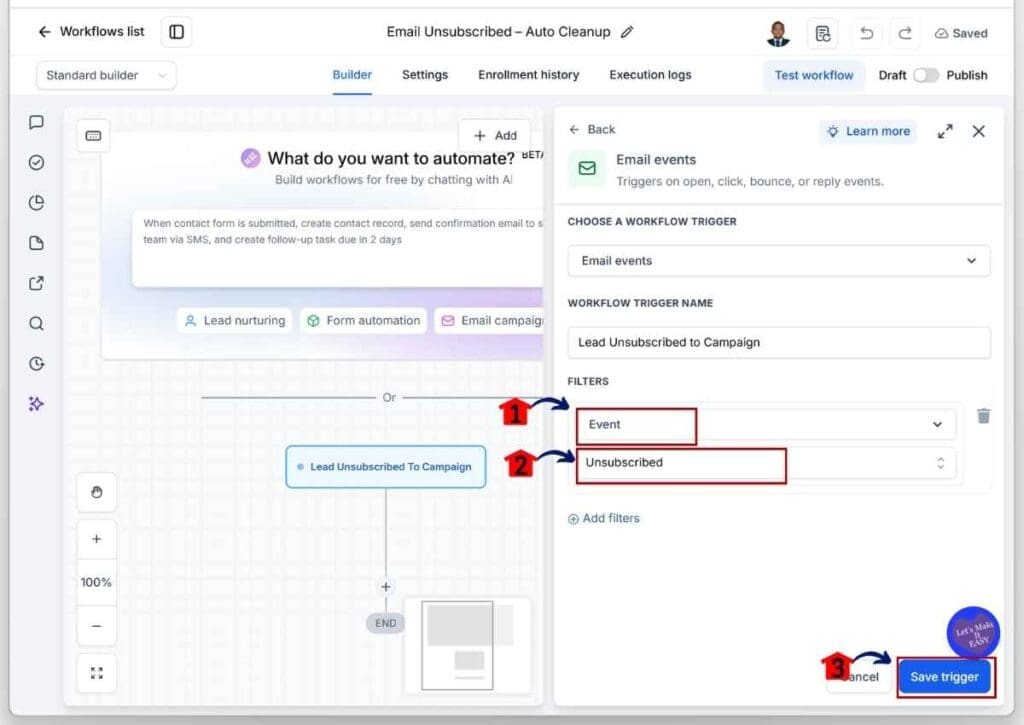1024x725 pixels.
Task: Click the 100% zoom level
Action: [x=96, y=582]
